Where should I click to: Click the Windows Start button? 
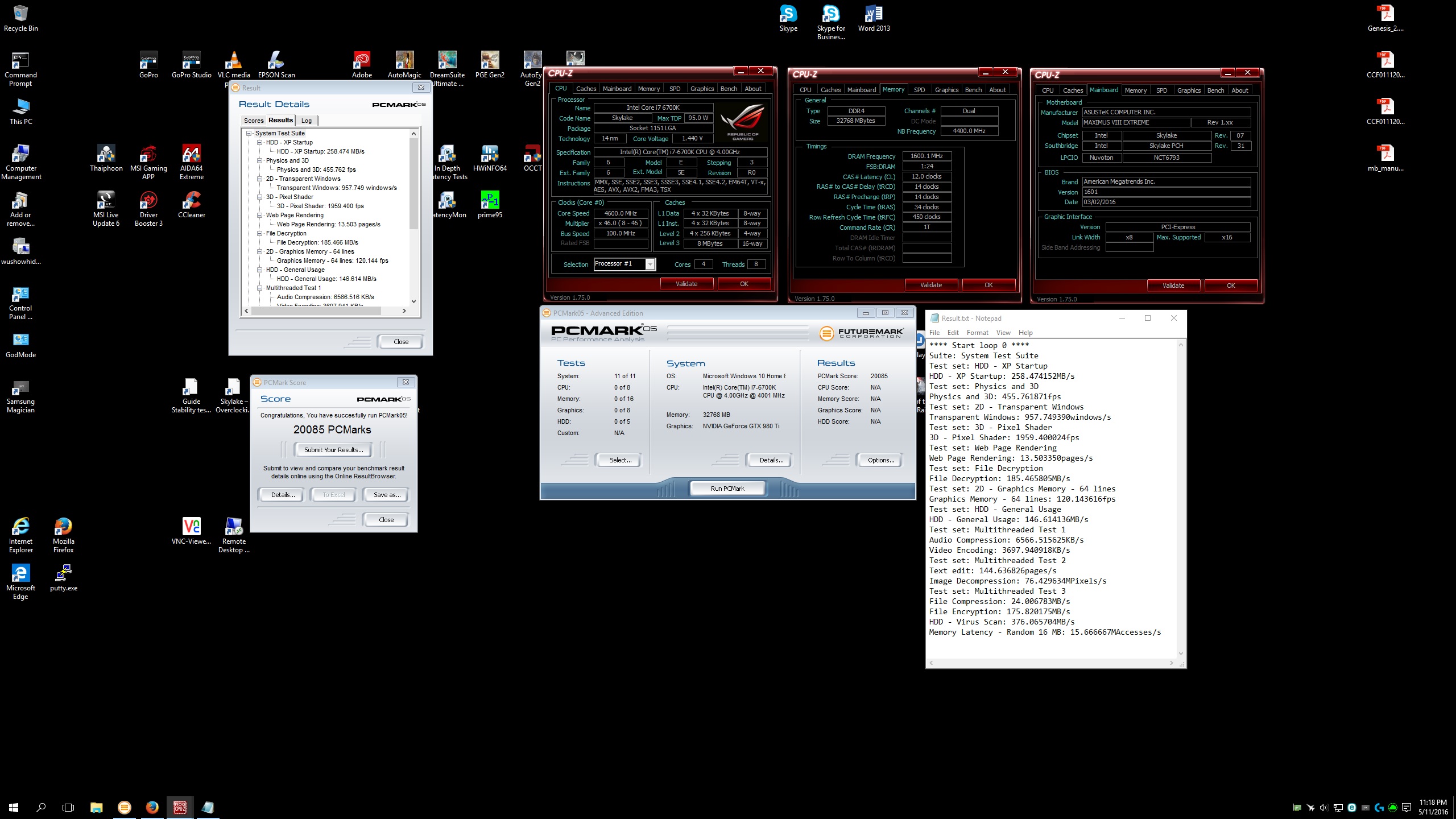point(14,807)
